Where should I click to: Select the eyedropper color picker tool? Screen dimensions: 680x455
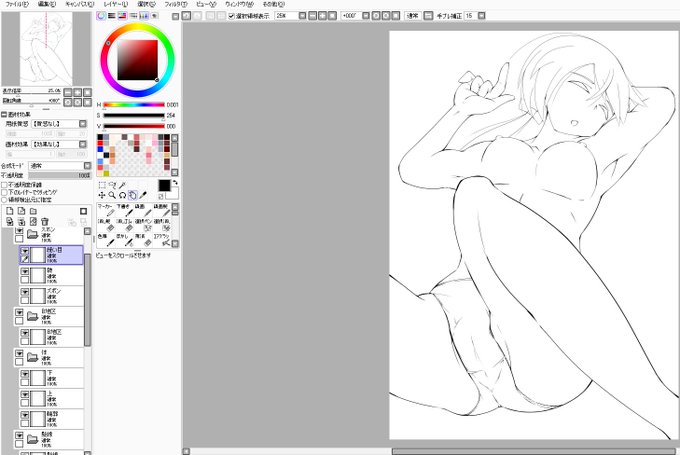click(143, 195)
